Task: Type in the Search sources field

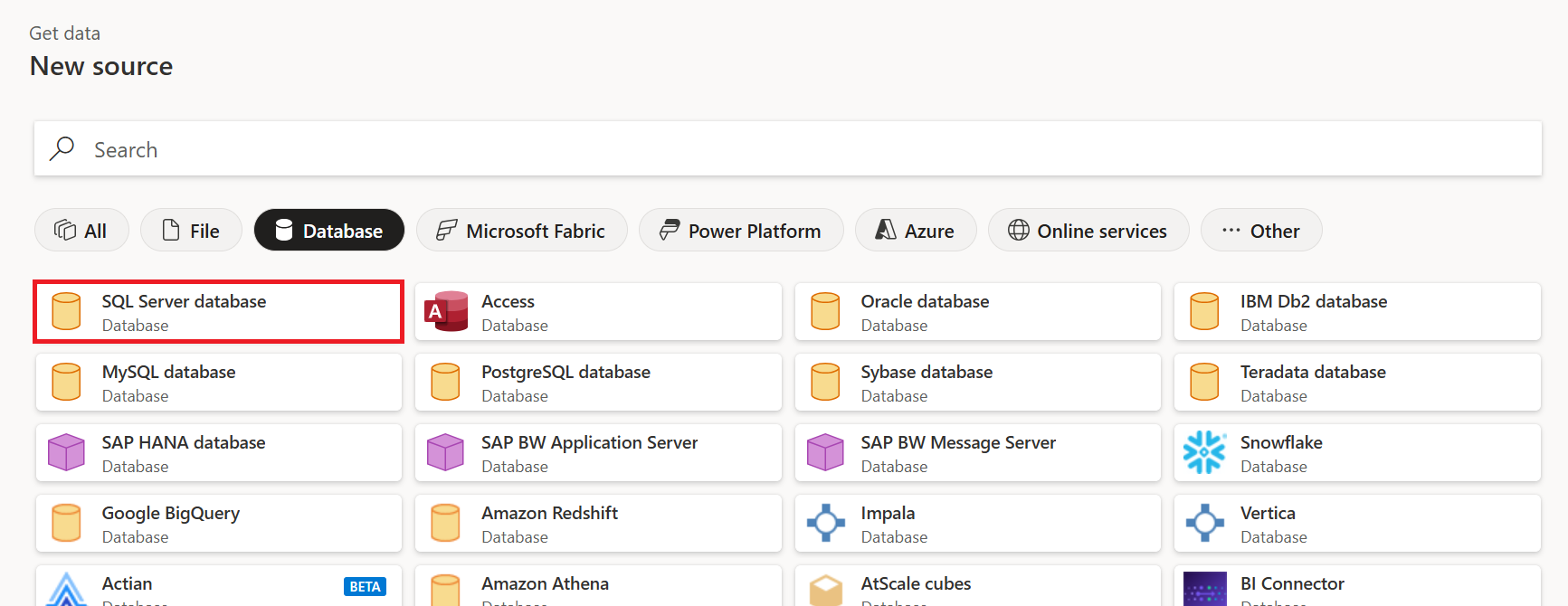Action: click(796, 149)
